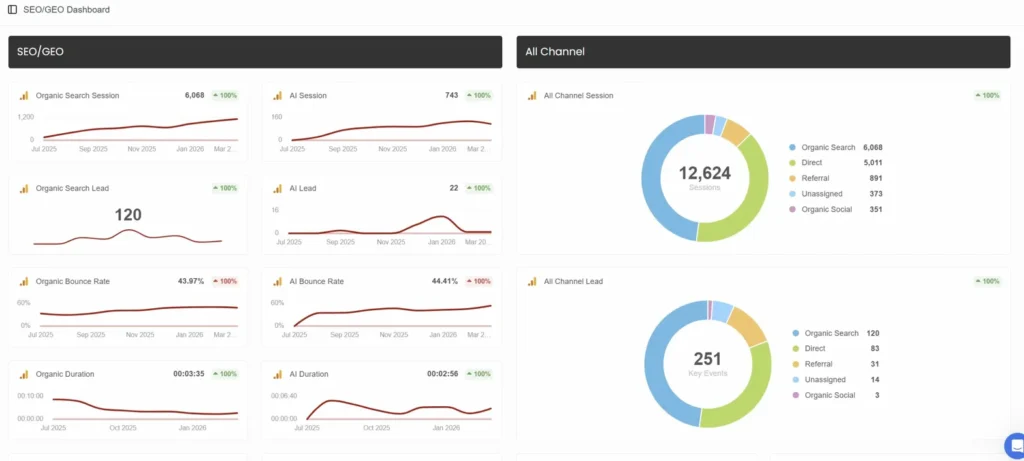Image resolution: width=1024 pixels, height=461 pixels.
Task: Toggle Direct in Session legend
Action: [805, 163]
